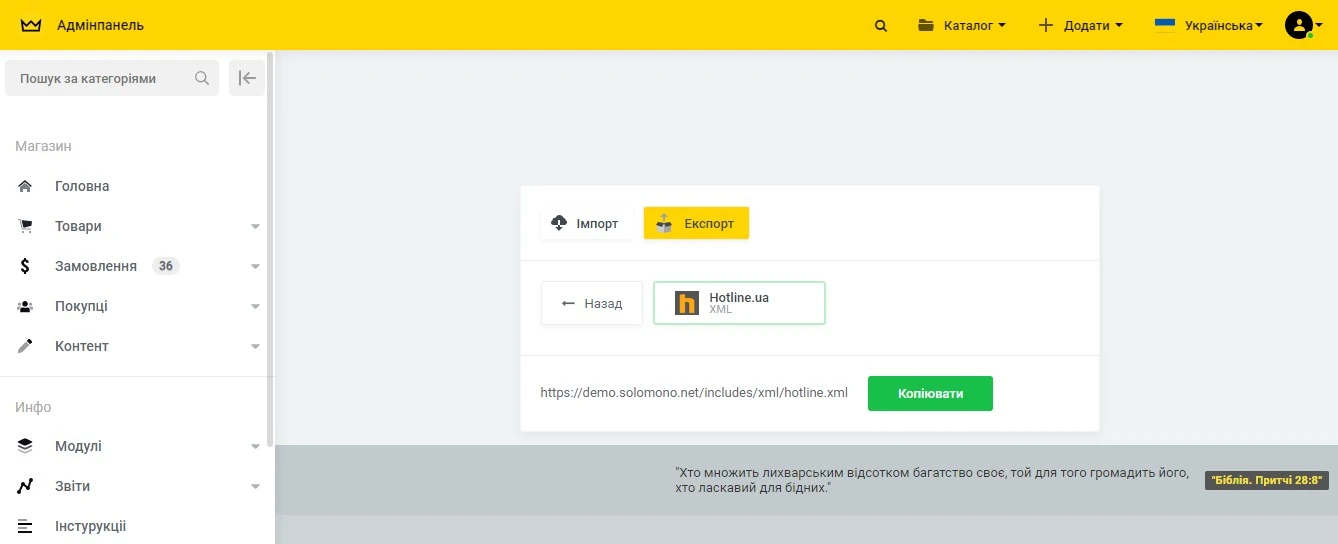The width and height of the screenshot is (1338, 544).
Task: Go to Головна in sidebar
Action: pyautogui.click(x=82, y=186)
